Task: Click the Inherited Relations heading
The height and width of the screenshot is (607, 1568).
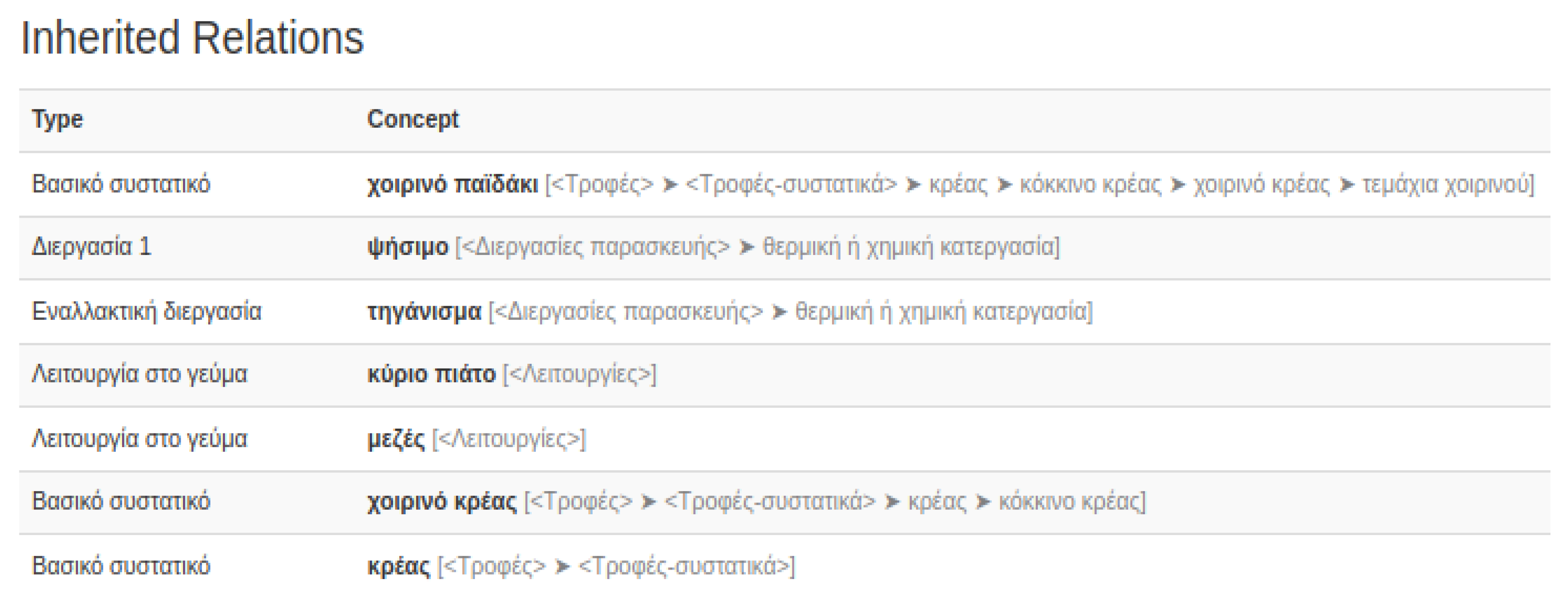Action: (x=193, y=38)
